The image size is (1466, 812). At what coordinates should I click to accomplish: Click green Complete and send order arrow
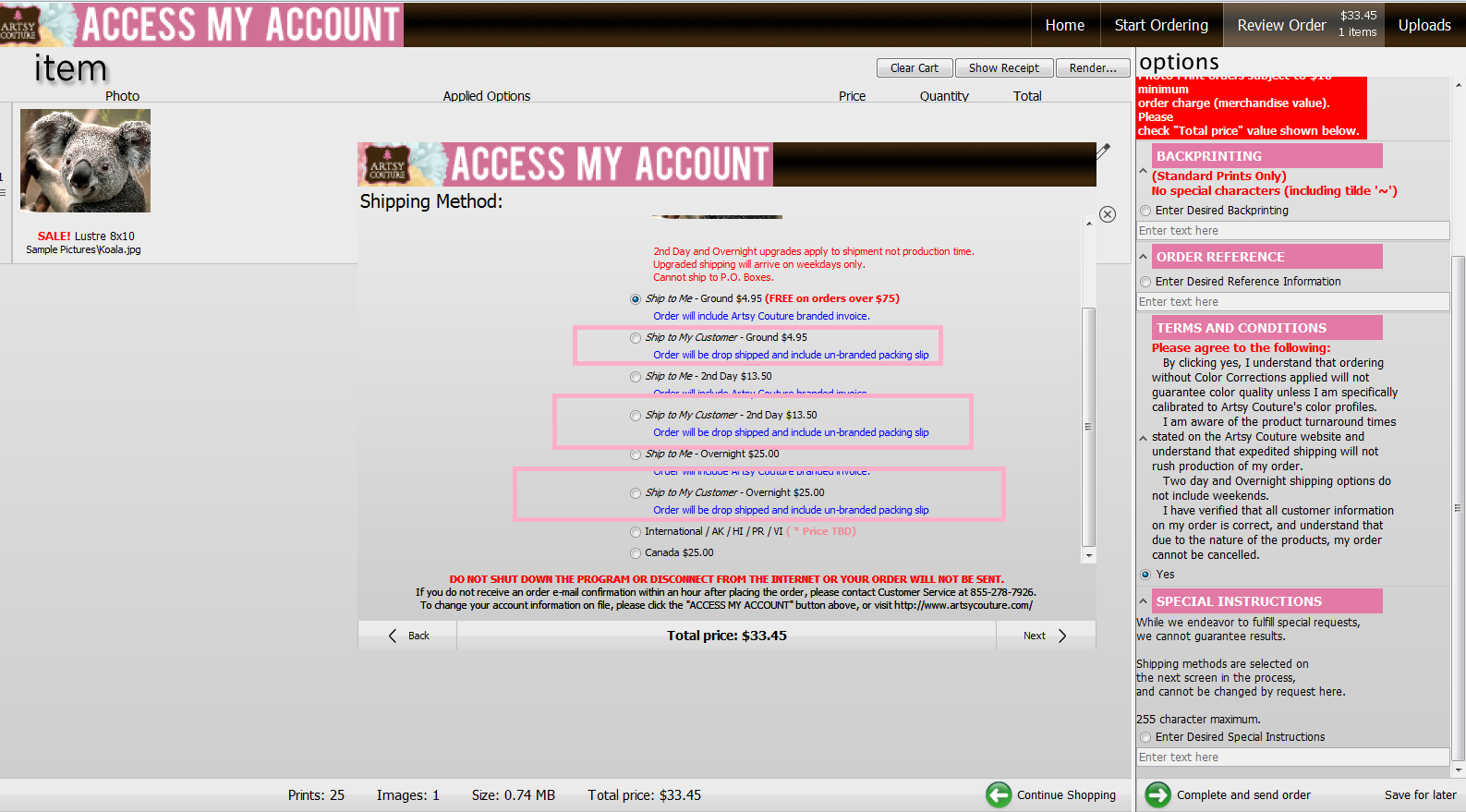1157,794
